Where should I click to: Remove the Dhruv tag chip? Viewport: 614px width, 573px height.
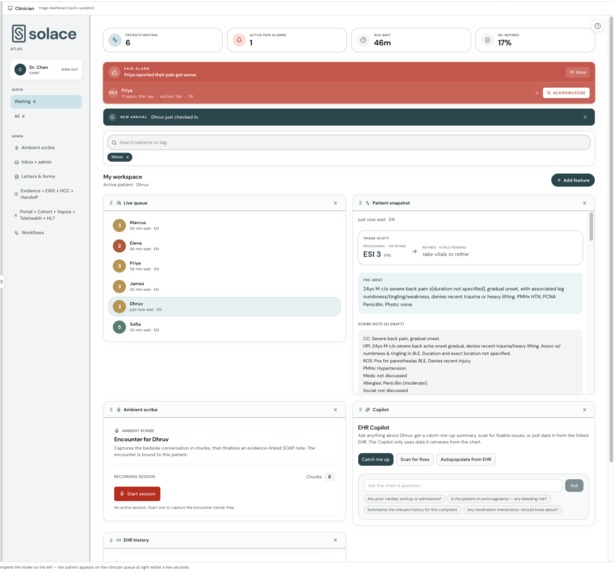tap(127, 157)
